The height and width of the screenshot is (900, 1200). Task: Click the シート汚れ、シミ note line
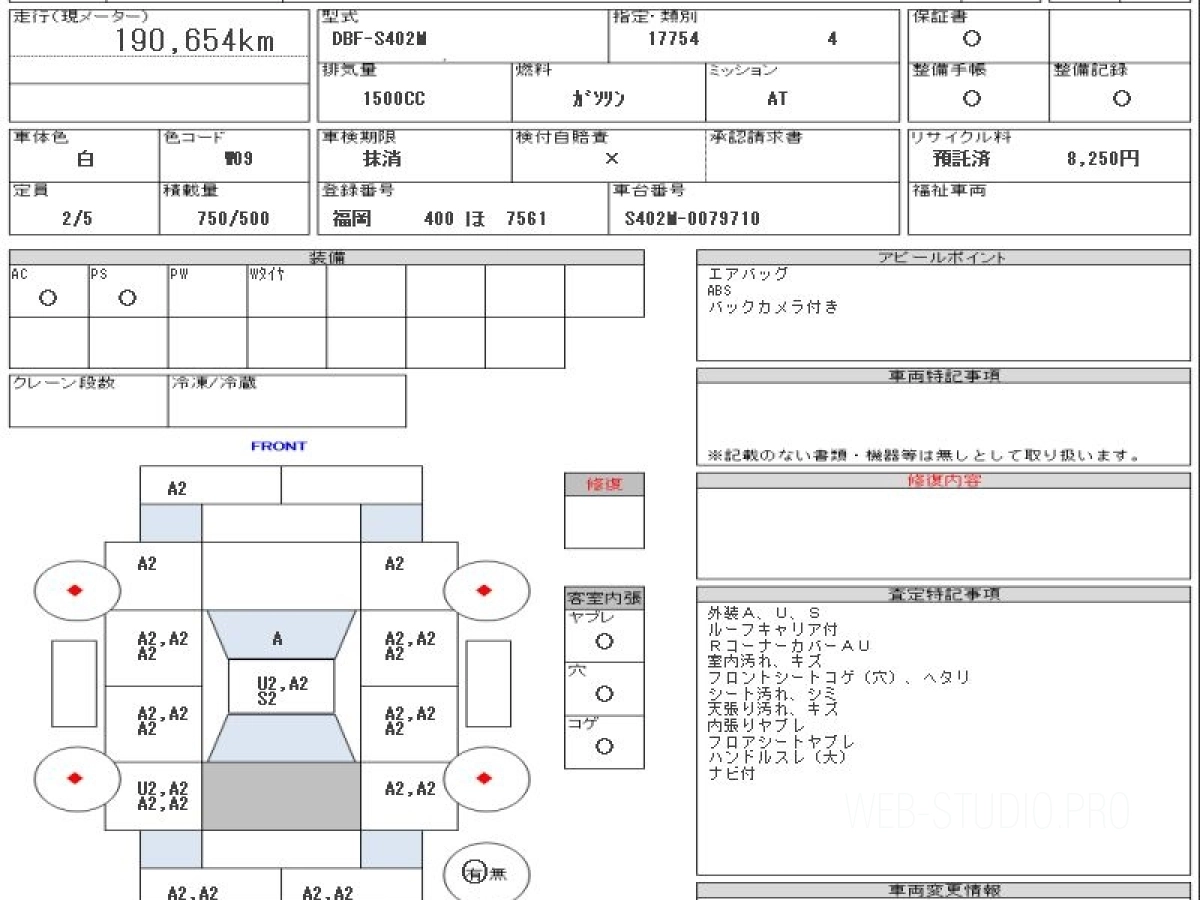[x=772, y=694]
